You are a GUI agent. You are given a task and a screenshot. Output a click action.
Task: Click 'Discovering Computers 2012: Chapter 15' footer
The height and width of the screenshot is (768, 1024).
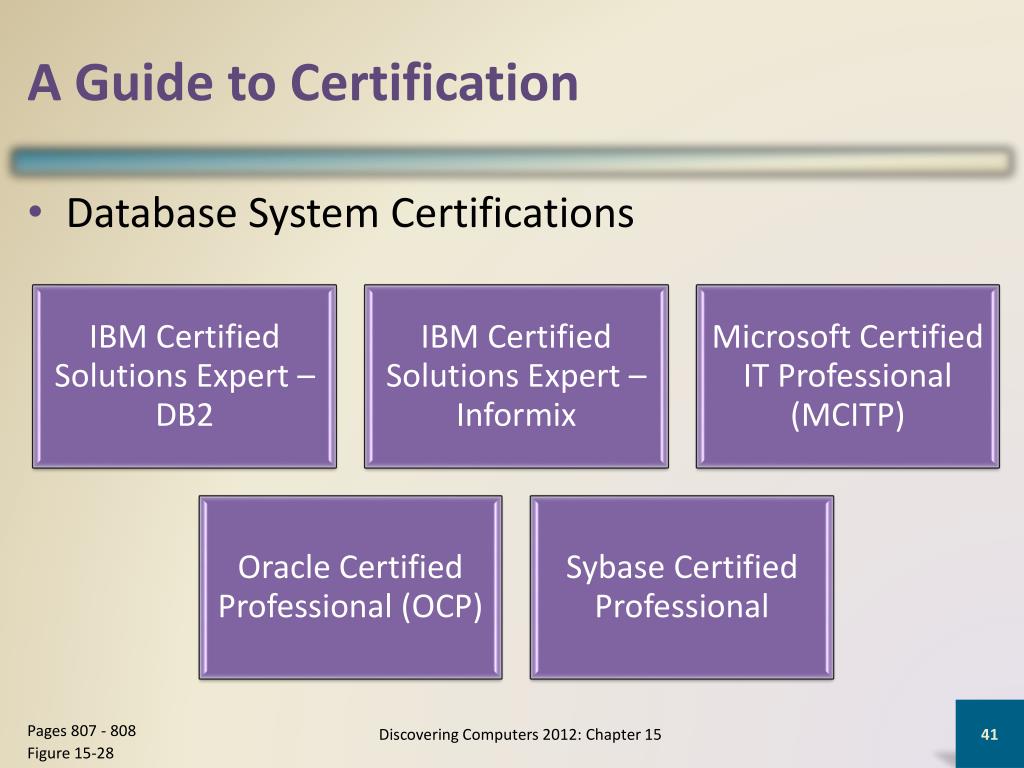(520, 735)
